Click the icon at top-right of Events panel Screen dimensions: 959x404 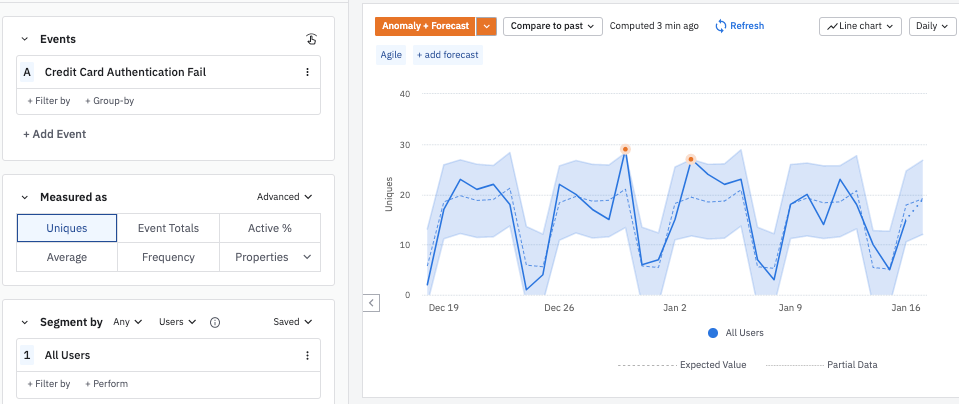coord(311,39)
